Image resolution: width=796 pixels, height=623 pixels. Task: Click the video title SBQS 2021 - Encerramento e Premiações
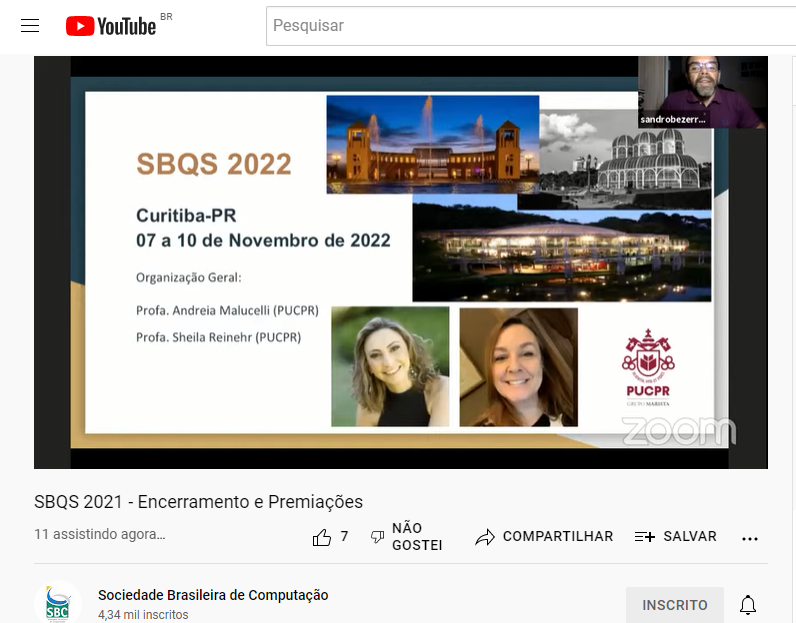(x=198, y=502)
